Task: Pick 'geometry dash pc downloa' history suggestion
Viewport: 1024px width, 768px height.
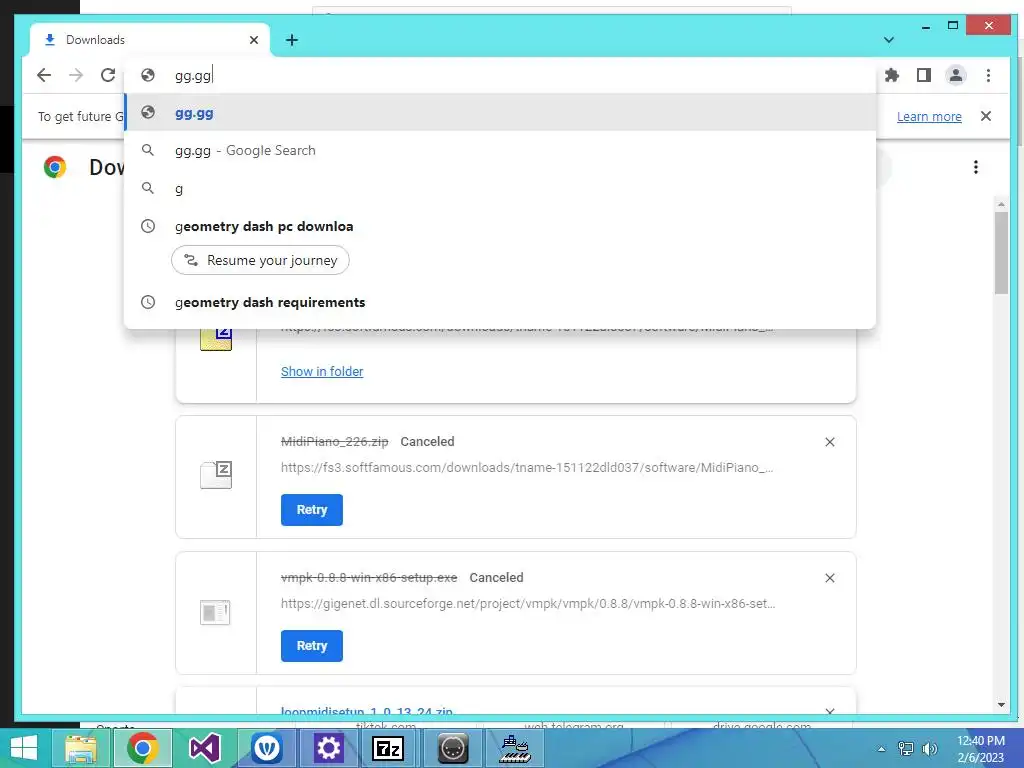Action: [x=500, y=226]
